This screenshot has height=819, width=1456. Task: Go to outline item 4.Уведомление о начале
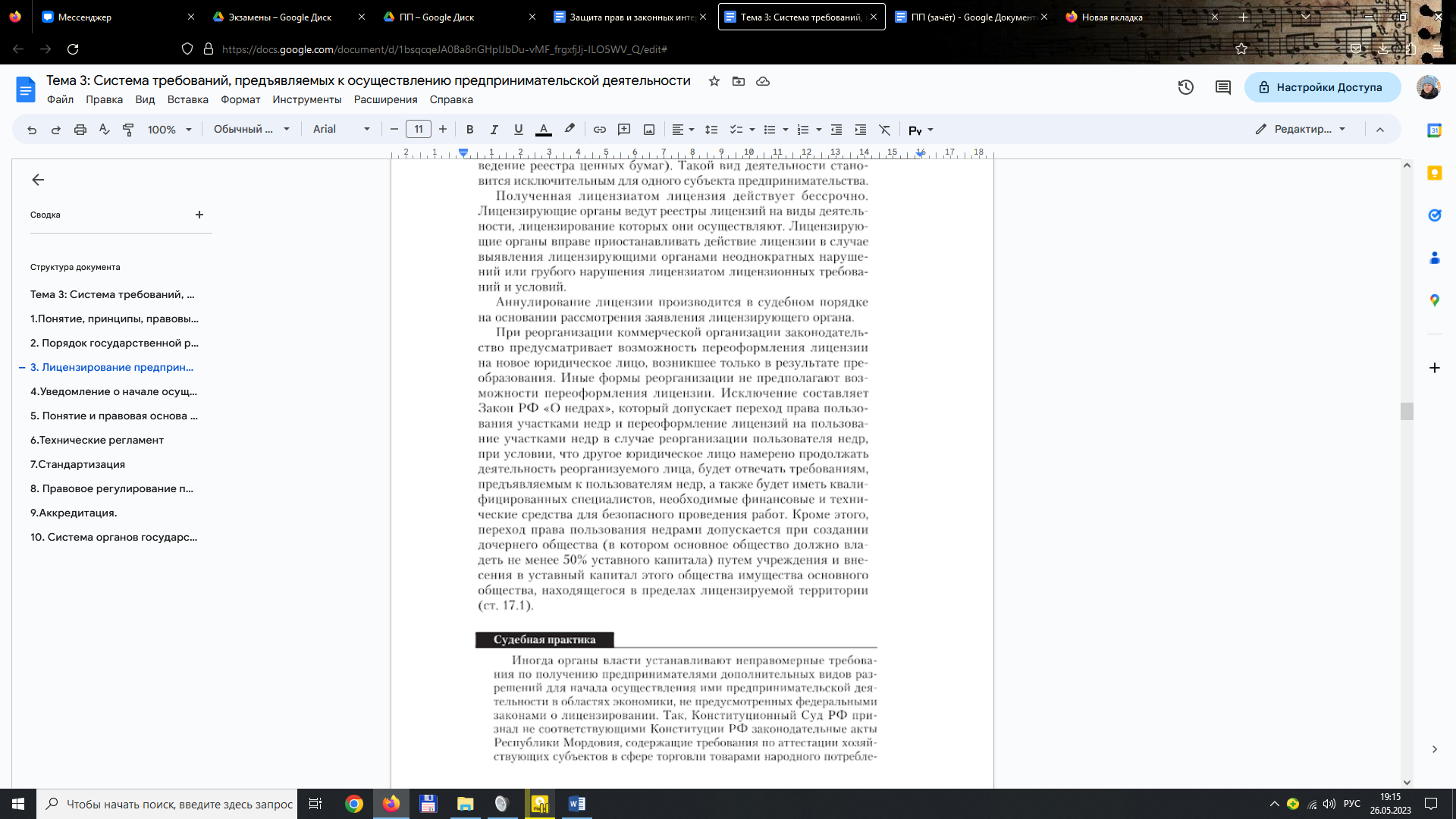pos(114,391)
